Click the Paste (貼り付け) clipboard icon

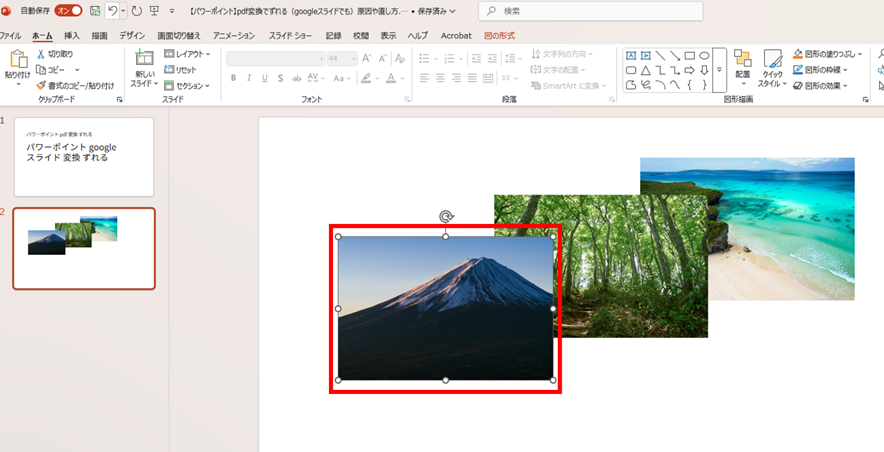(17, 59)
